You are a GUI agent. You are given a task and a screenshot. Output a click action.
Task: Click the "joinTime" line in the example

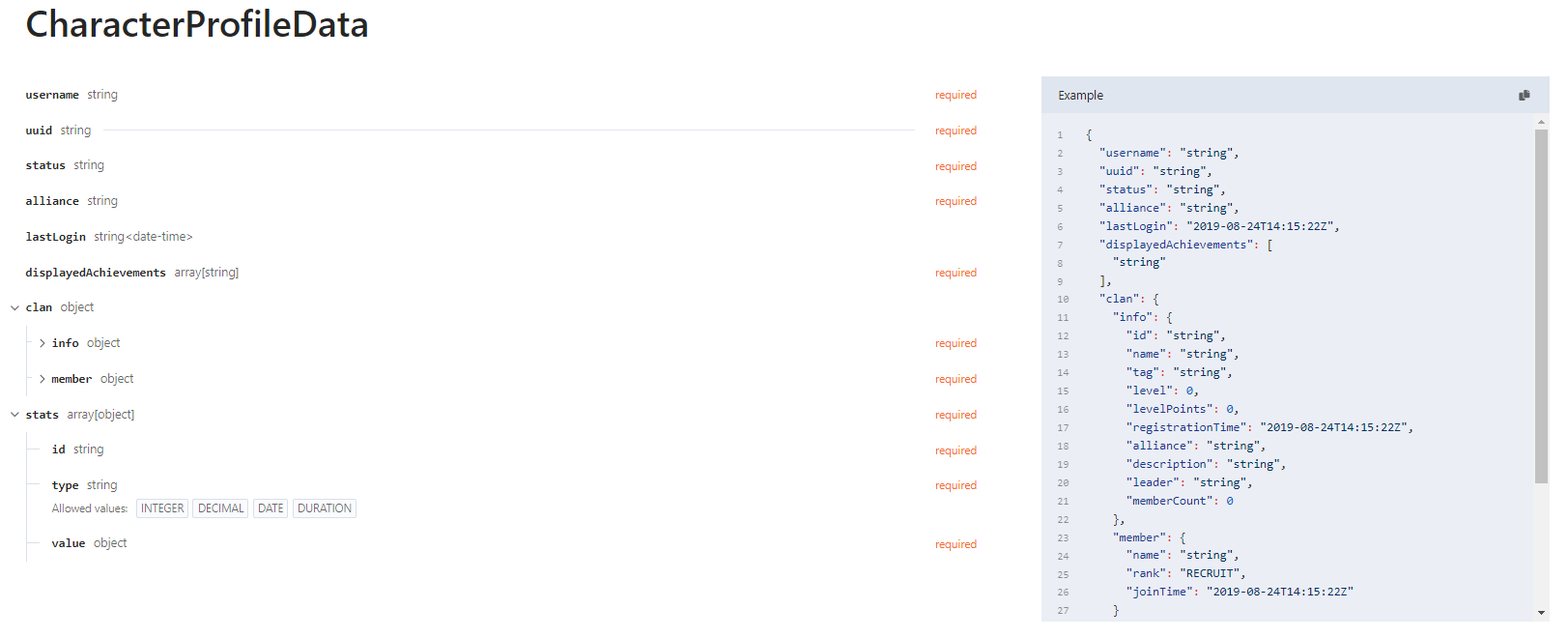click(x=1240, y=592)
